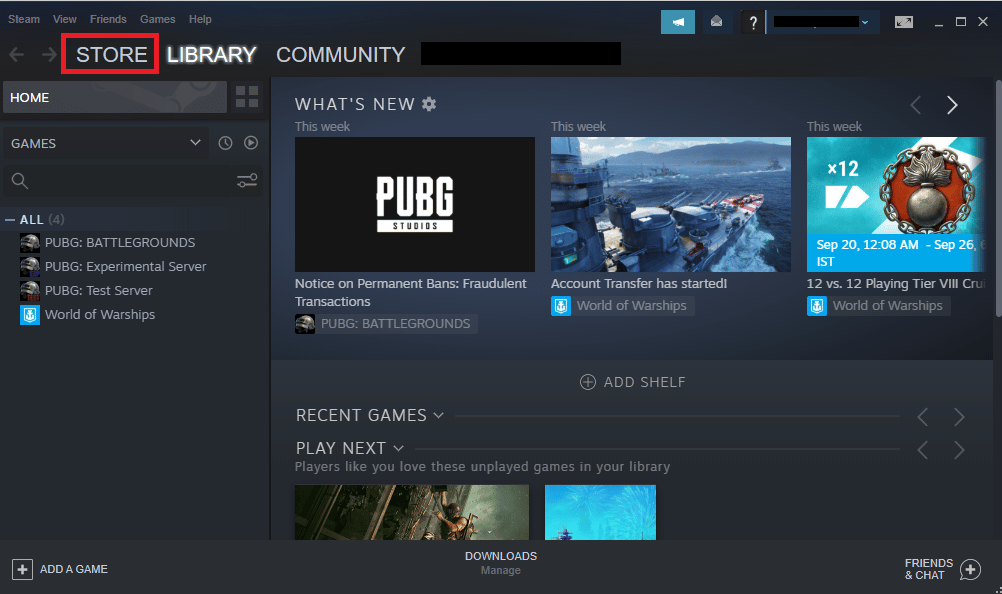
Task: Go to the COMMUNITY tab
Action: pyautogui.click(x=341, y=55)
